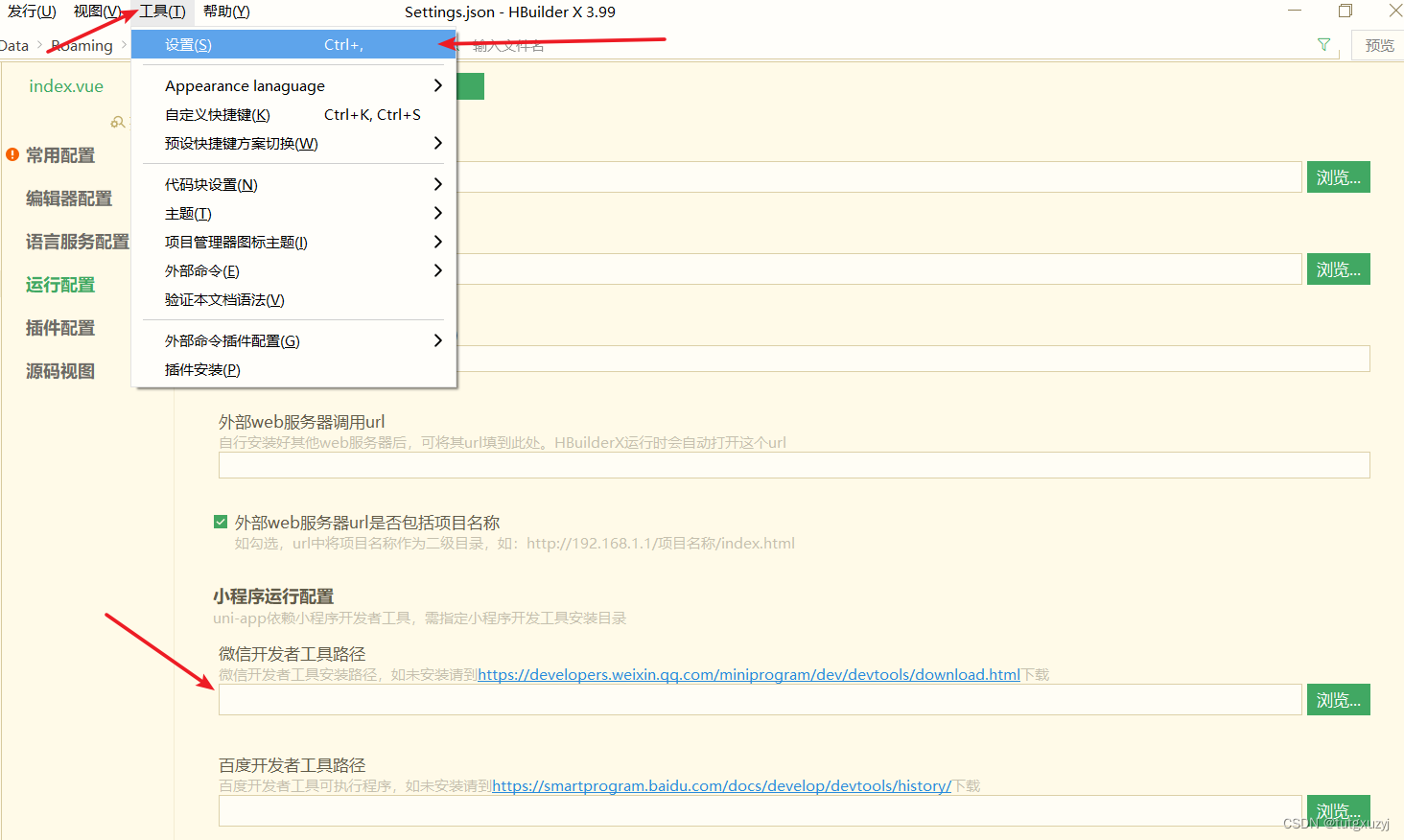Click the 微信开发者工具路径 input field

[x=760, y=700]
